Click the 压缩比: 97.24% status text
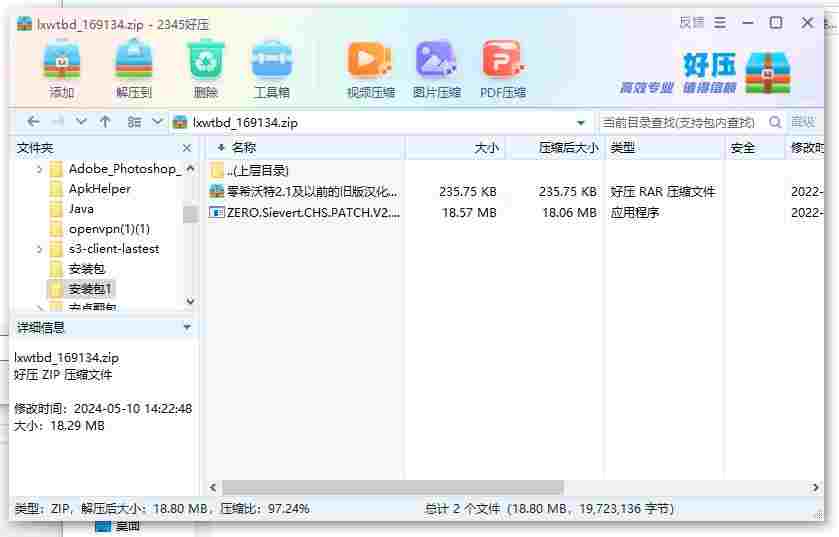The height and width of the screenshot is (537, 839). tap(265, 509)
